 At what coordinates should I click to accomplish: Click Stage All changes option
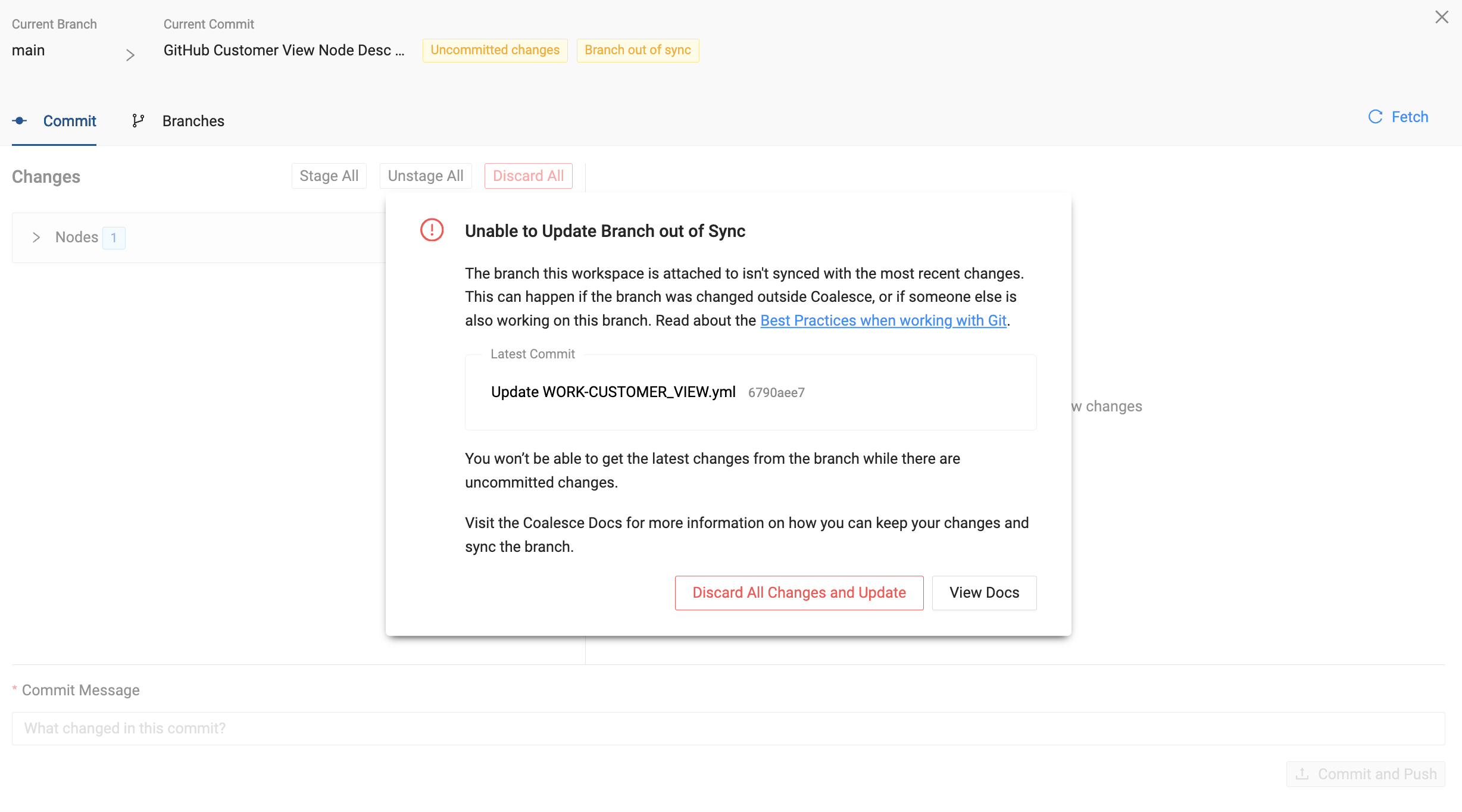[x=329, y=175]
